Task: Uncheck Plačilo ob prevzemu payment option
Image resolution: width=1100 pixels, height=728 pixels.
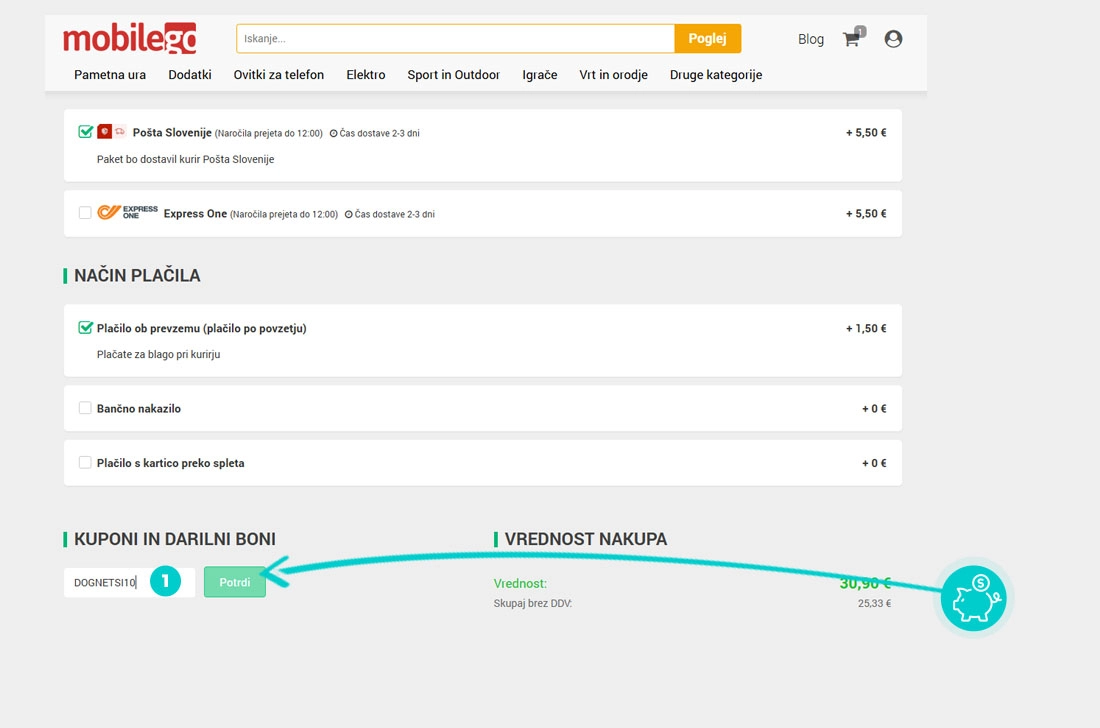Action: tap(85, 328)
